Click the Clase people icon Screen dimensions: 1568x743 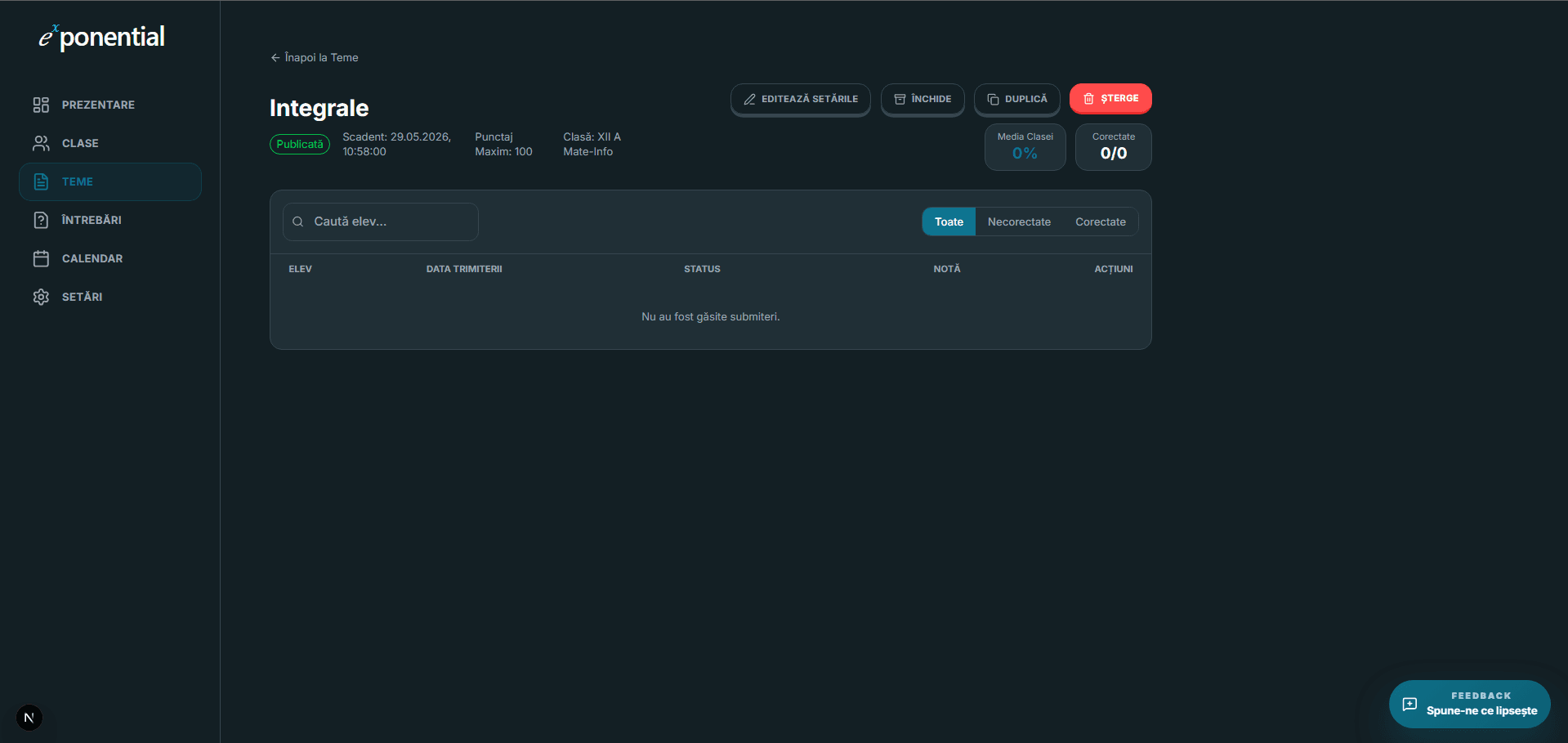pos(41,143)
